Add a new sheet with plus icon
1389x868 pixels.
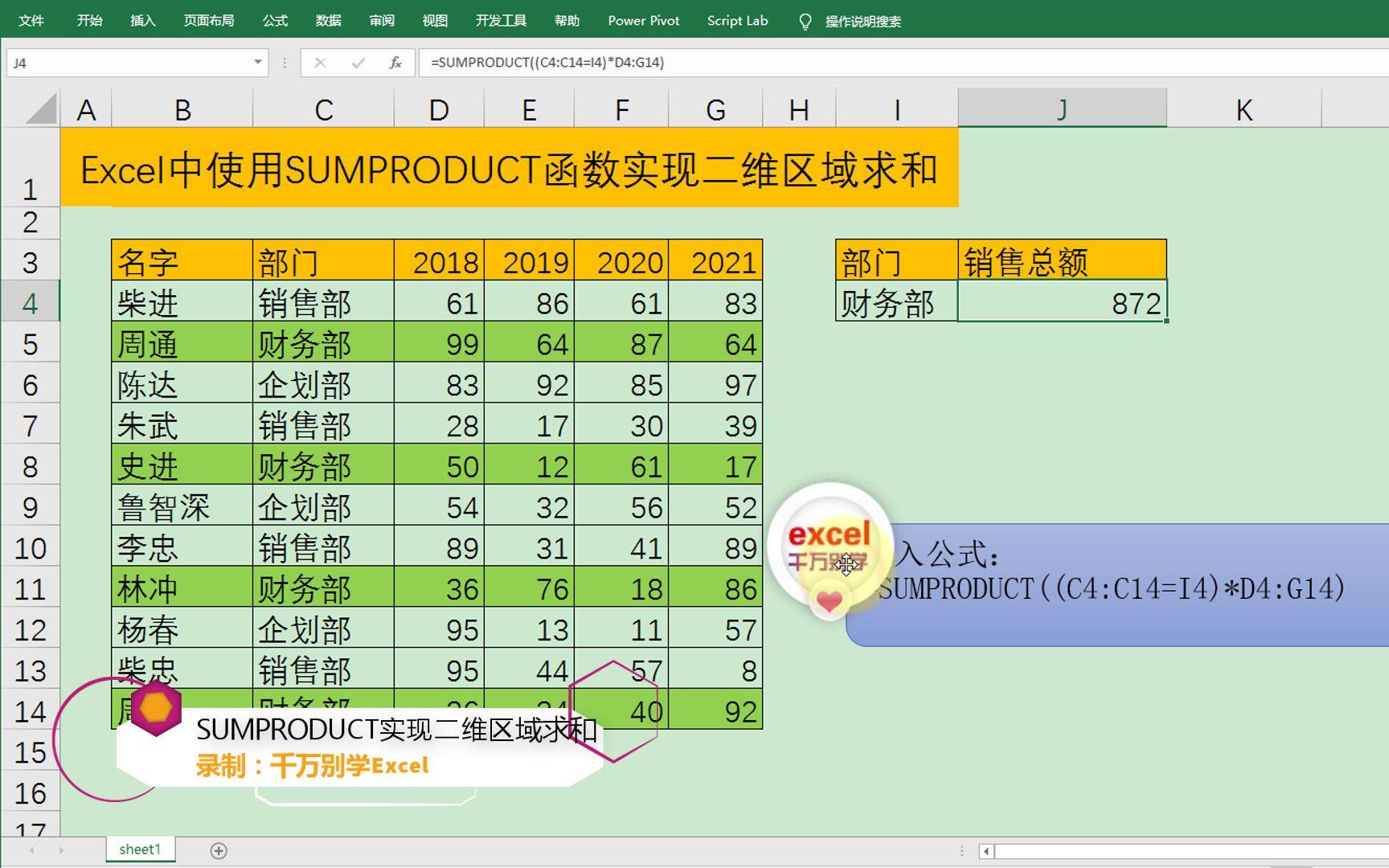point(219,850)
